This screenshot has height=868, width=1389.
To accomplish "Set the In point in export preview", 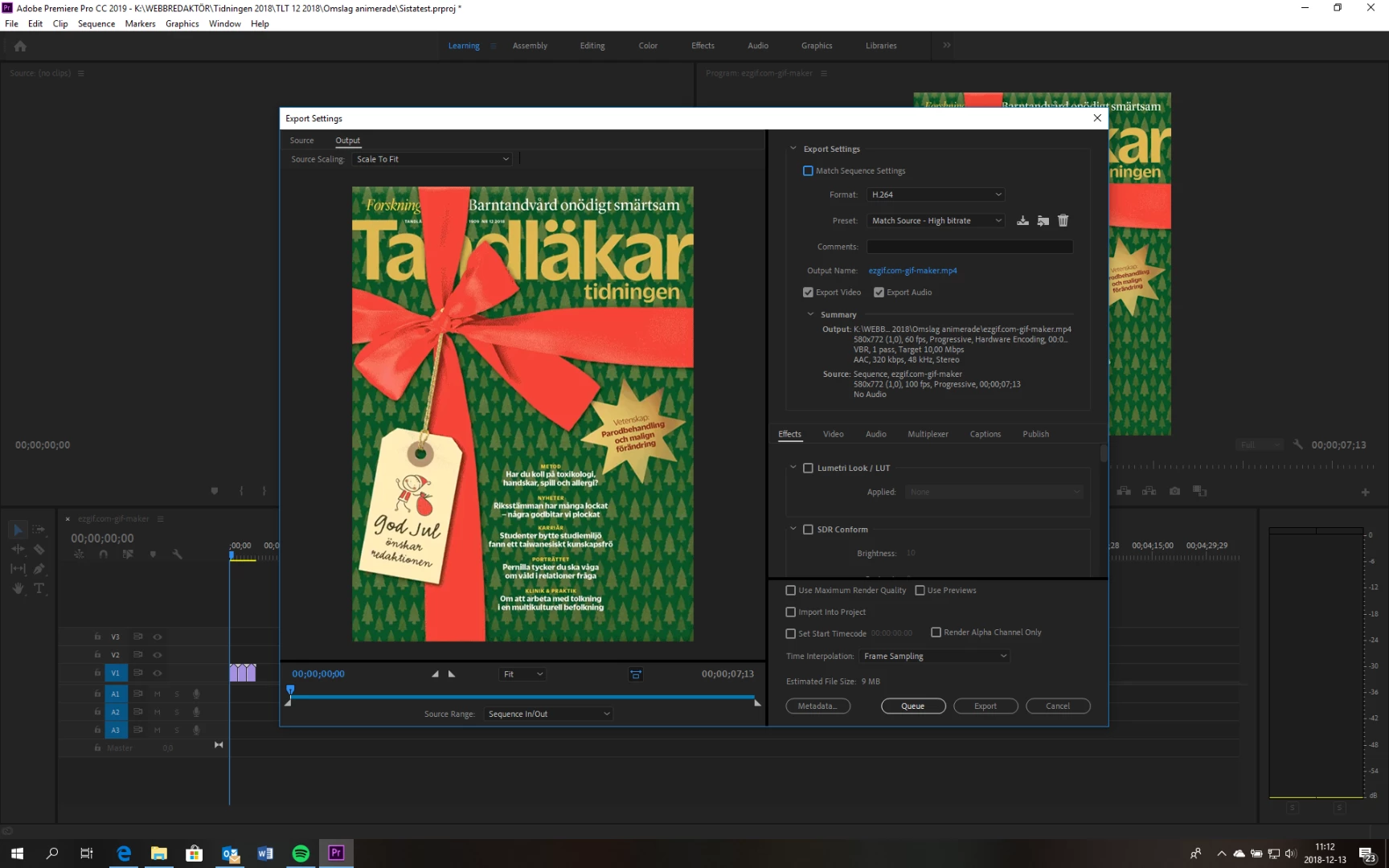I will (x=435, y=674).
